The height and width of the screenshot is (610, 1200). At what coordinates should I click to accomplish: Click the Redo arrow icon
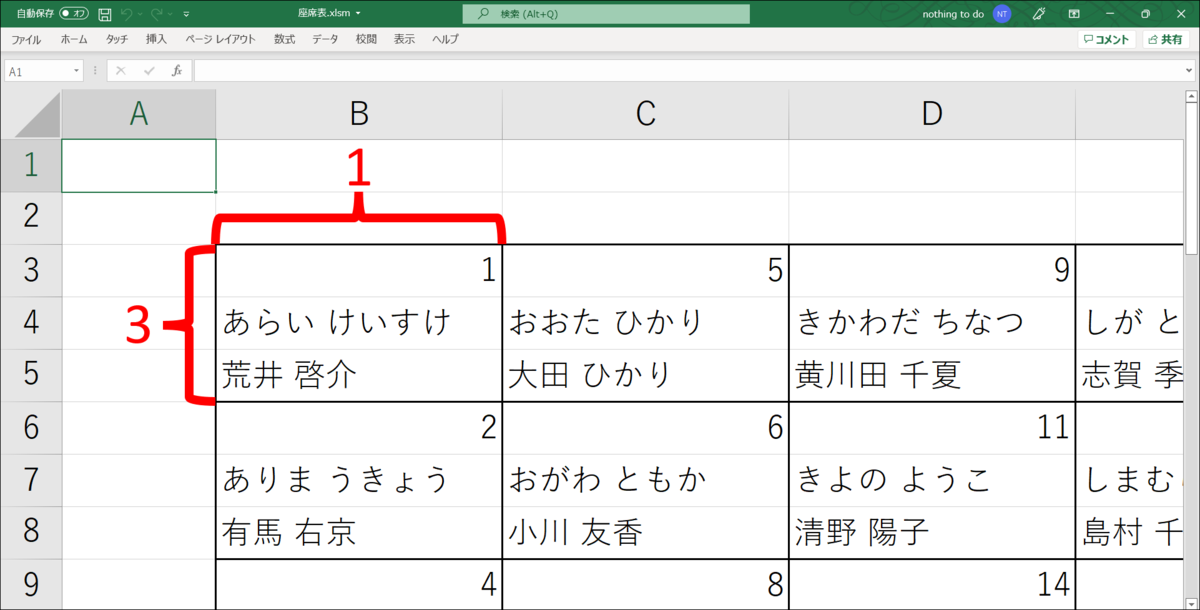point(157,14)
